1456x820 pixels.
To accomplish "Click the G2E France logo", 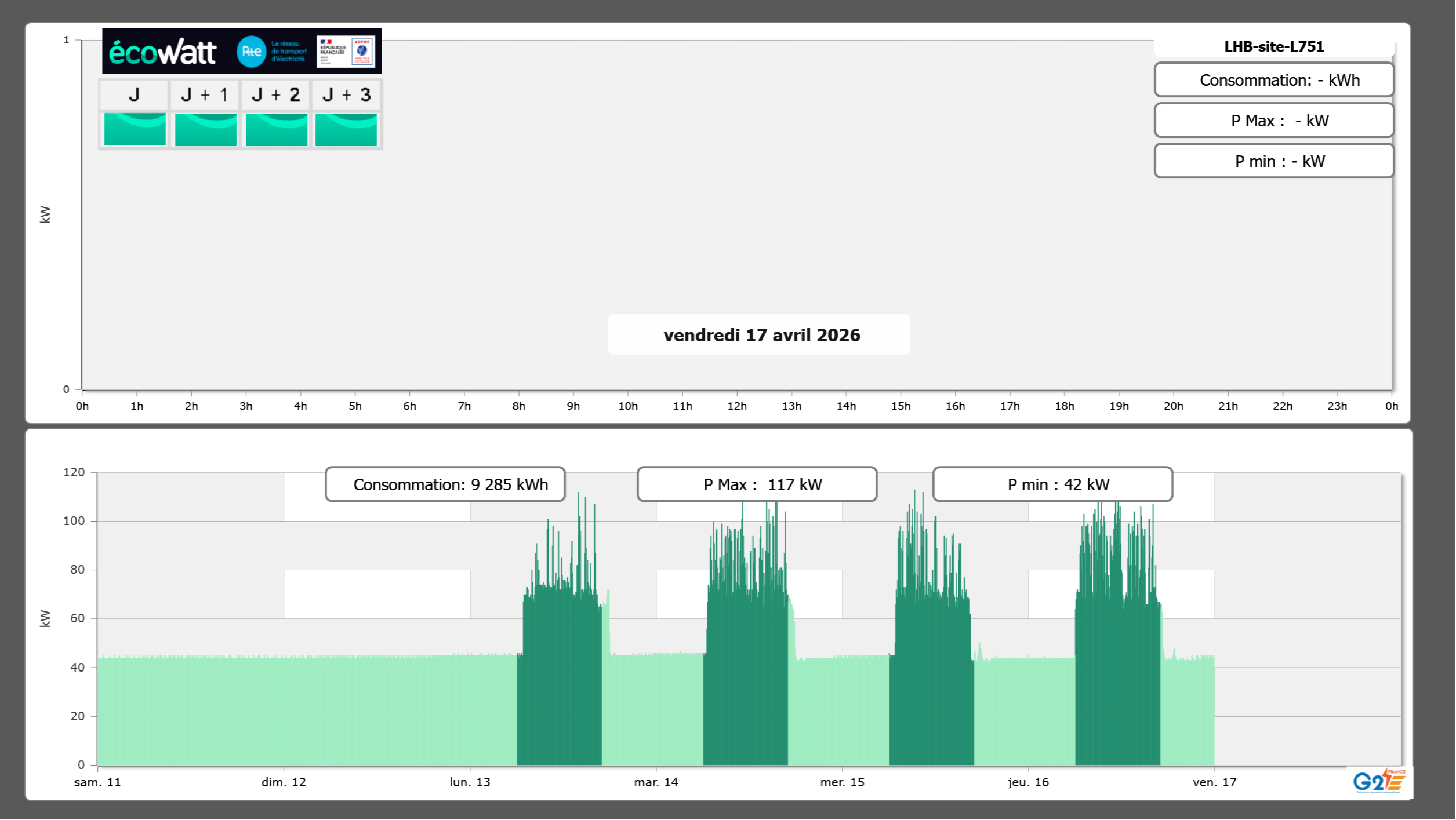I will pos(1379,781).
